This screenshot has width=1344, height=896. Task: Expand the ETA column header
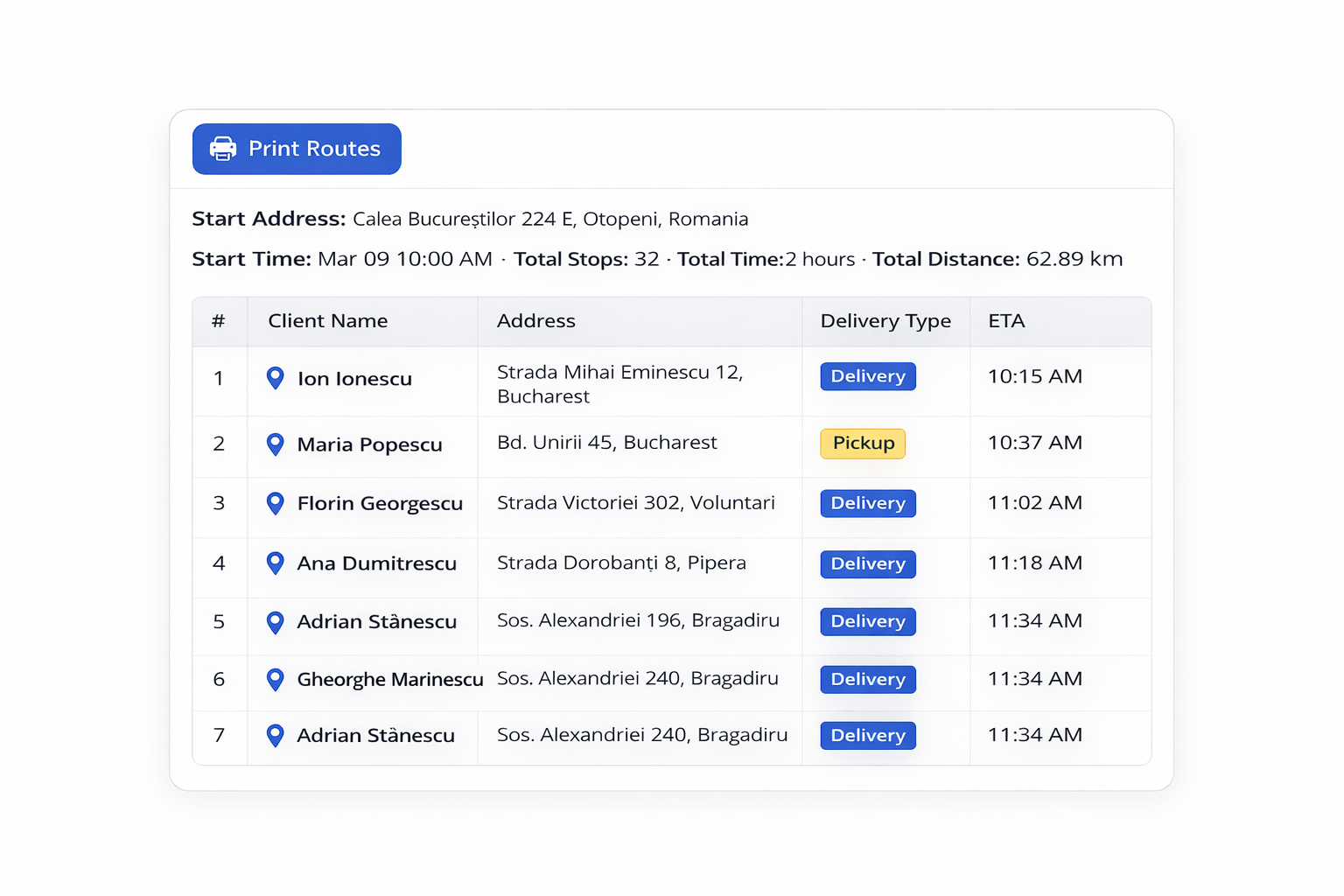pyautogui.click(x=1006, y=321)
